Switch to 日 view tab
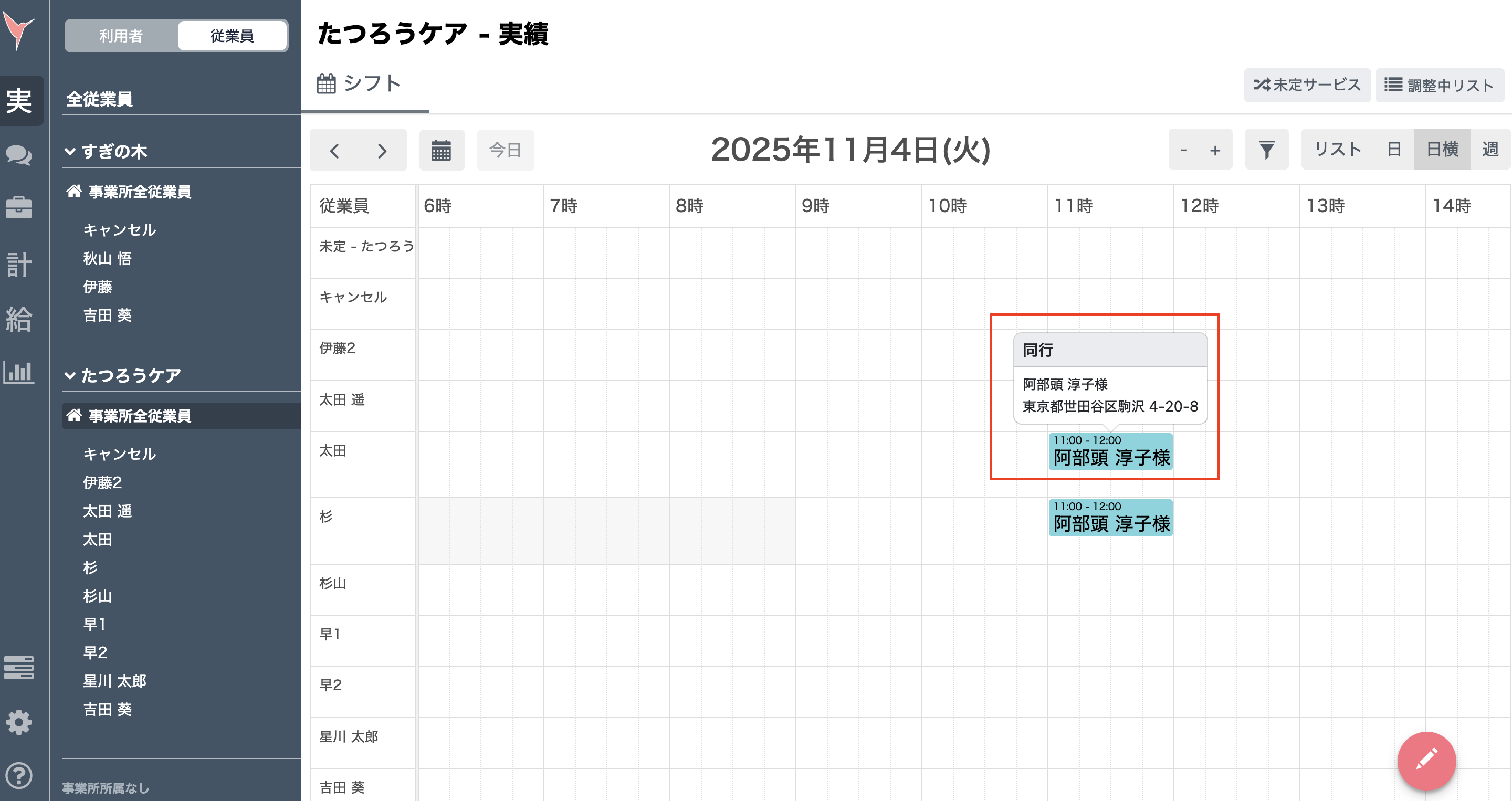1512x801 pixels. [1393, 149]
